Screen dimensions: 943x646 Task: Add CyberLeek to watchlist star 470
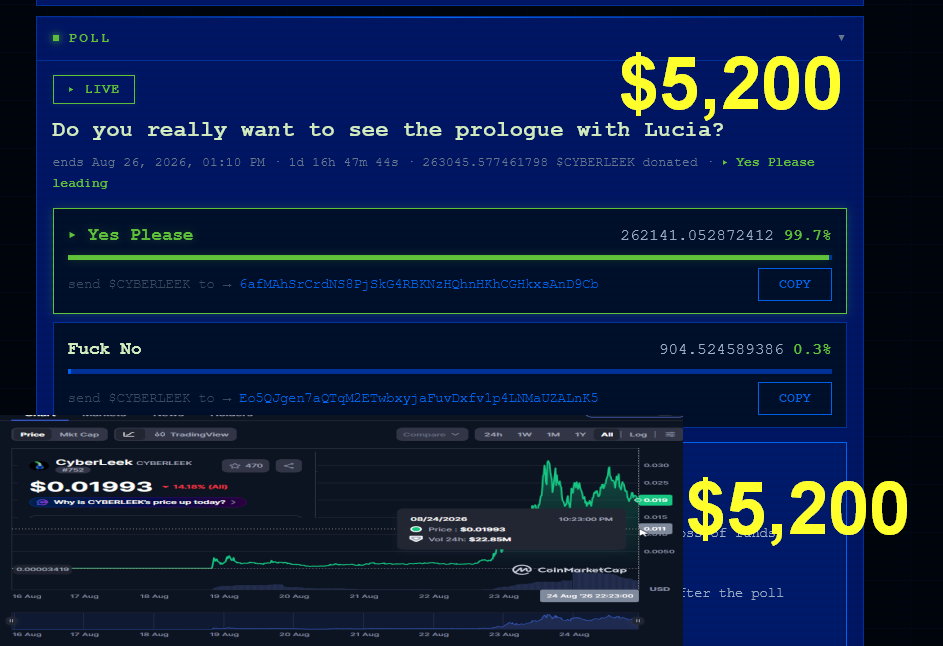pyautogui.click(x=245, y=466)
